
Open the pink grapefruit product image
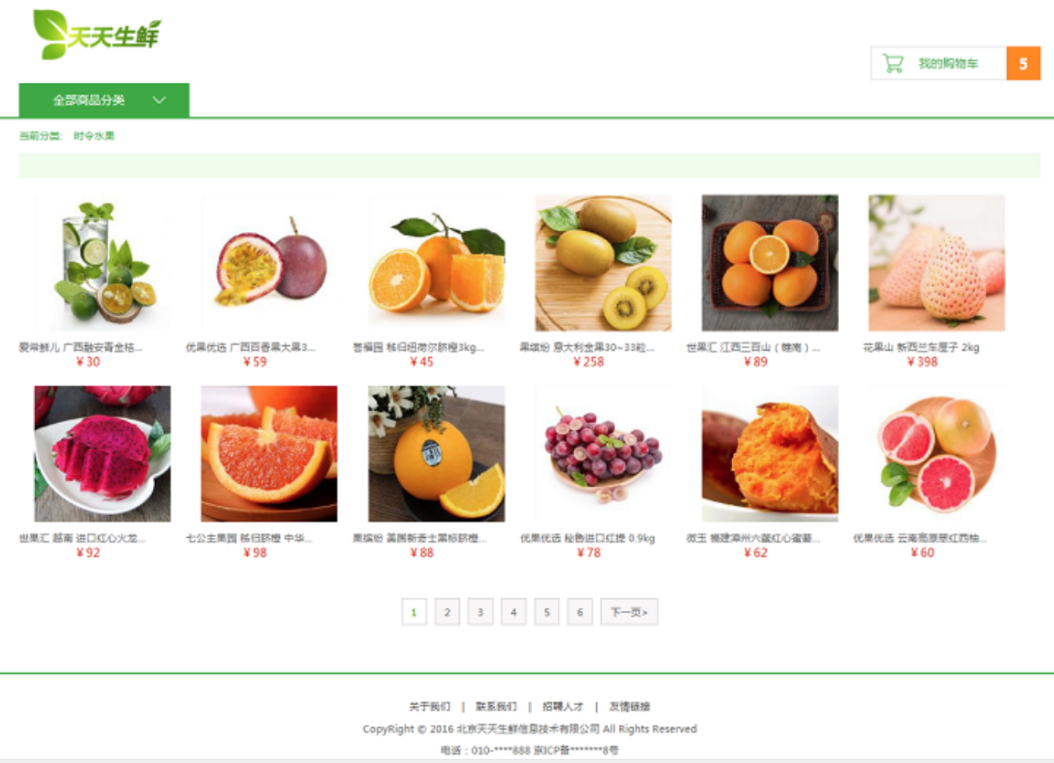(x=936, y=454)
